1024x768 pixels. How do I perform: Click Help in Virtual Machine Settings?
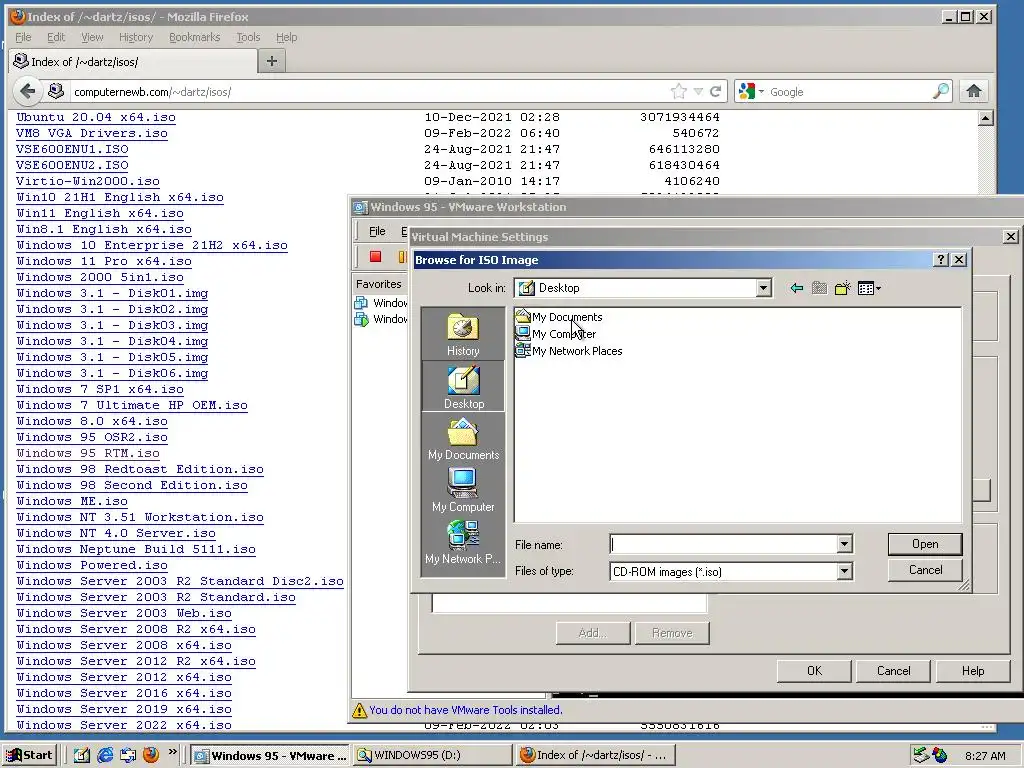pos(972,671)
